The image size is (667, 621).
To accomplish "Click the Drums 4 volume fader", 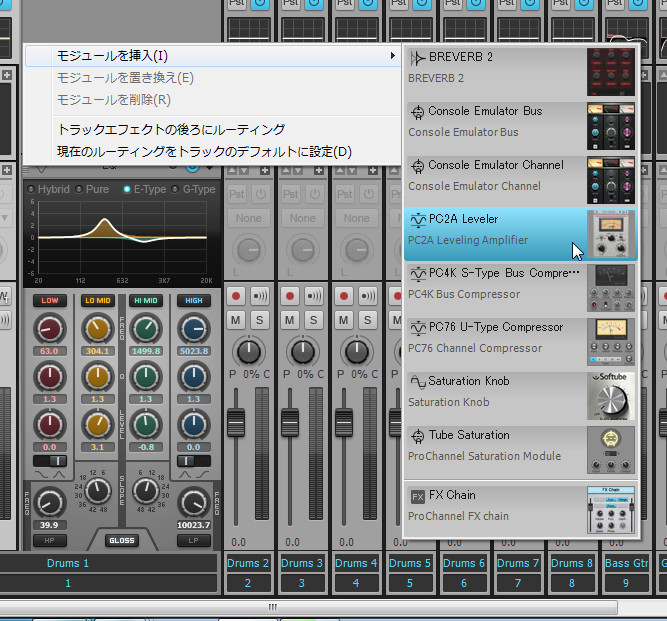I will (x=344, y=422).
